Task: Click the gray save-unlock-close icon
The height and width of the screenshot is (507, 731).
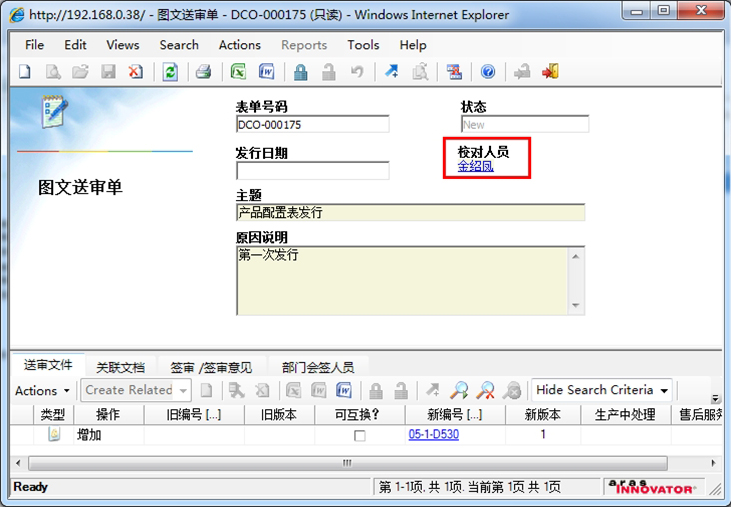Action: pos(522,72)
